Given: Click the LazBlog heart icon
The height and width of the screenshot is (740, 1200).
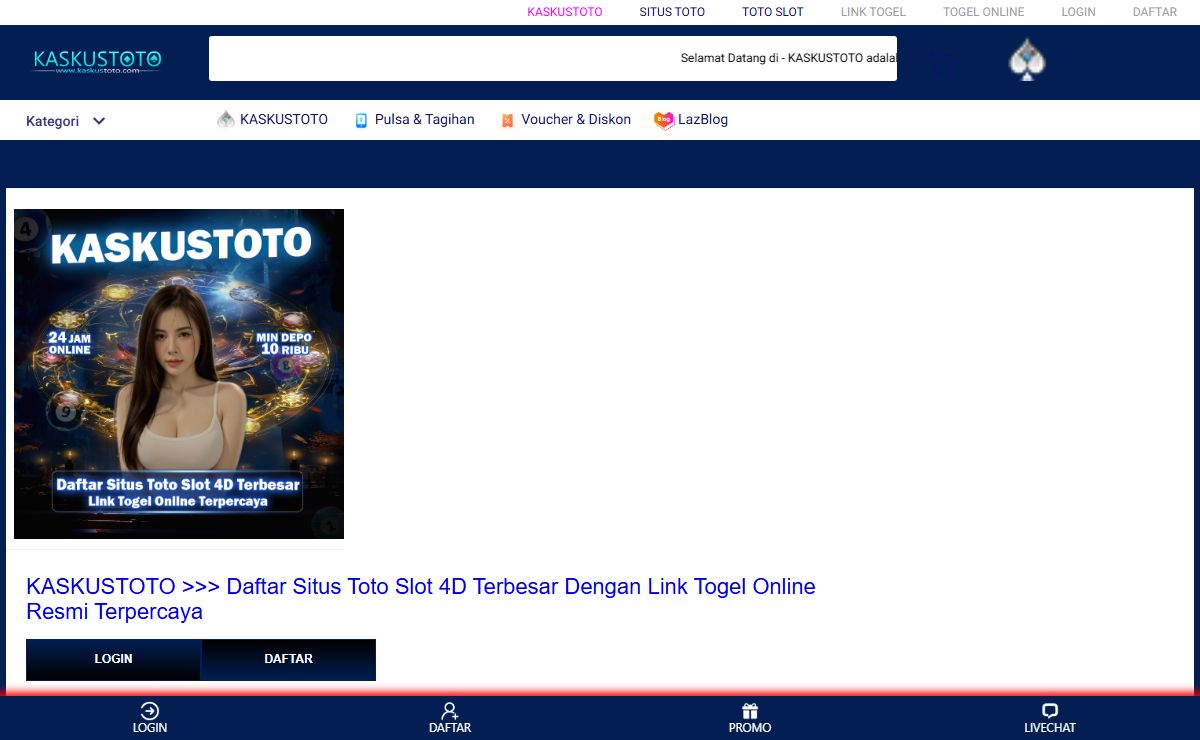Looking at the screenshot, I should (x=664, y=120).
